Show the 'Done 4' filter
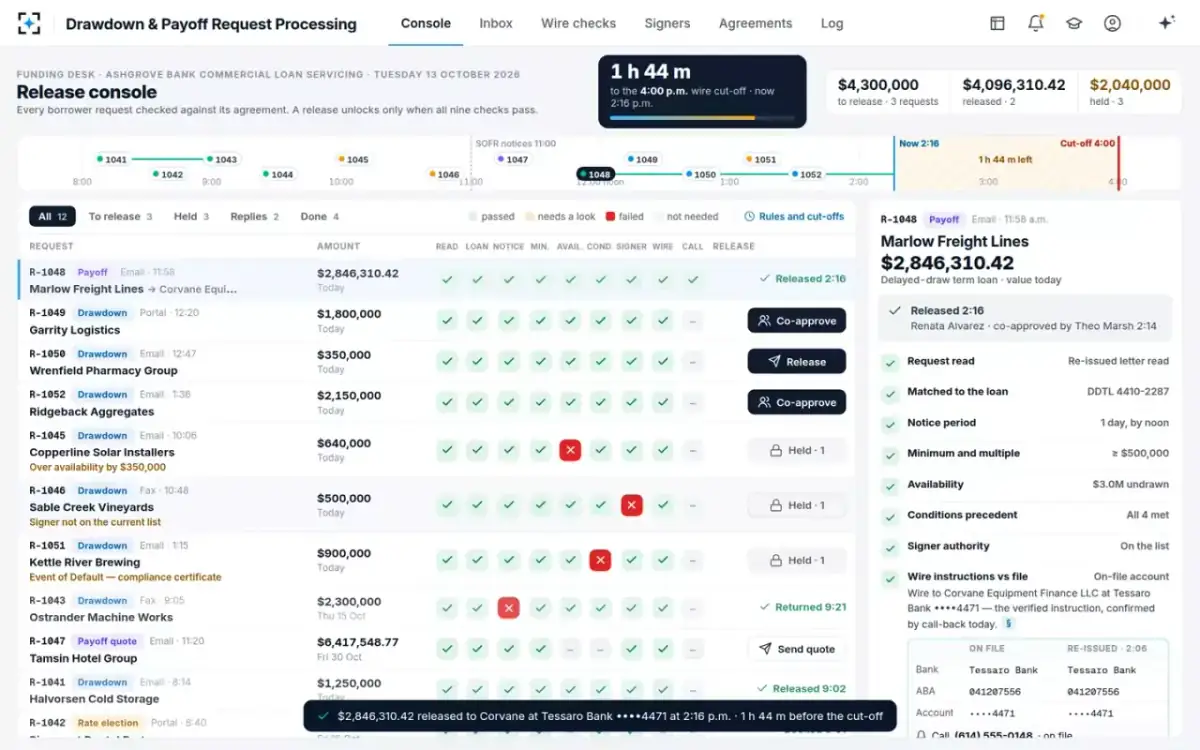Image resolution: width=1200 pixels, height=750 pixels. pyautogui.click(x=320, y=216)
